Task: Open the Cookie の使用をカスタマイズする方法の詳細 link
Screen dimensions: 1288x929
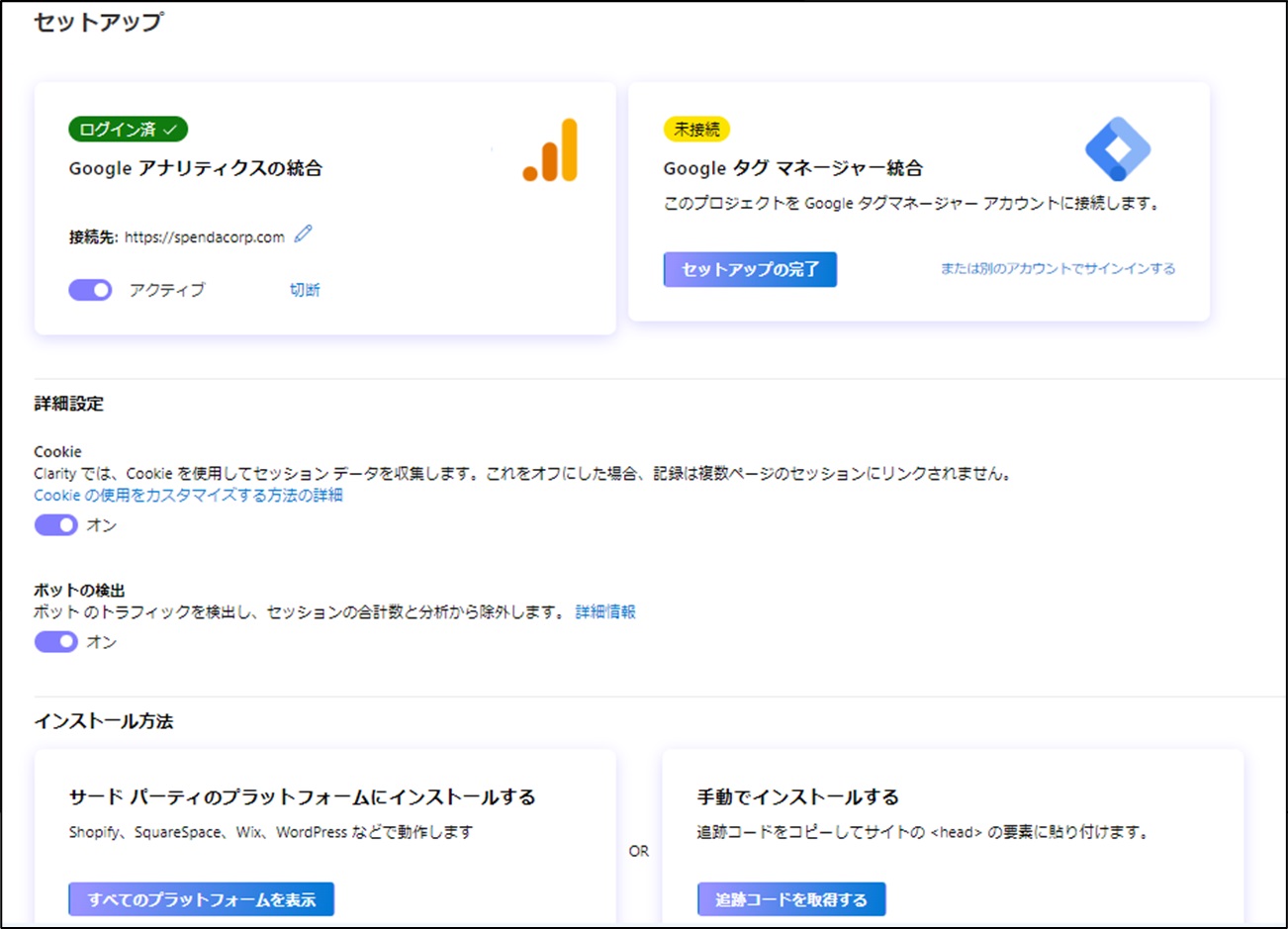Action: (x=188, y=496)
